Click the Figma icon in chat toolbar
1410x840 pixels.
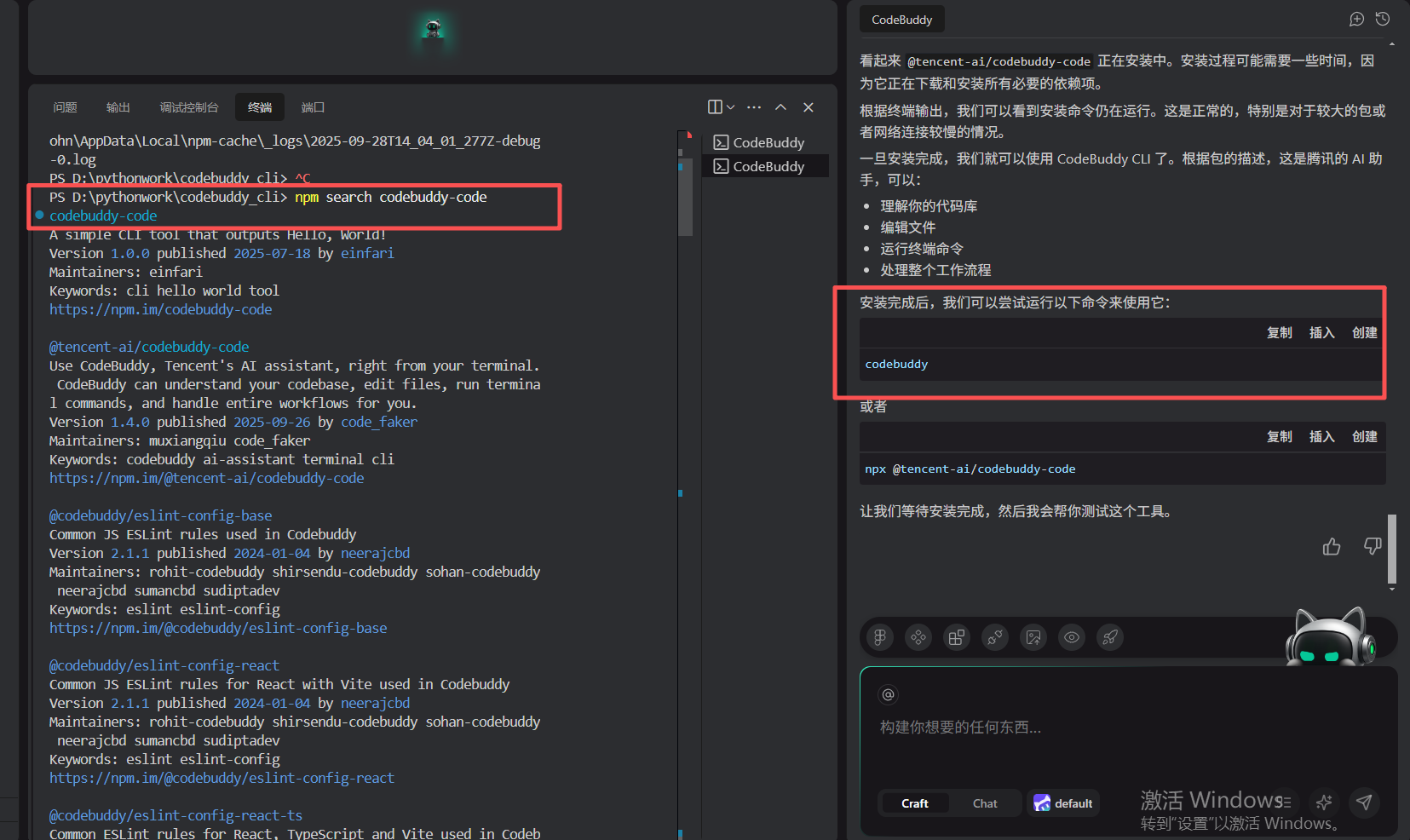[880, 637]
